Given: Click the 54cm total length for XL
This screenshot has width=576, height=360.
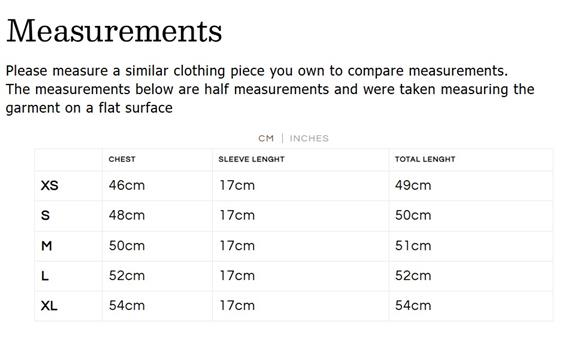Looking at the screenshot, I should [x=413, y=306].
